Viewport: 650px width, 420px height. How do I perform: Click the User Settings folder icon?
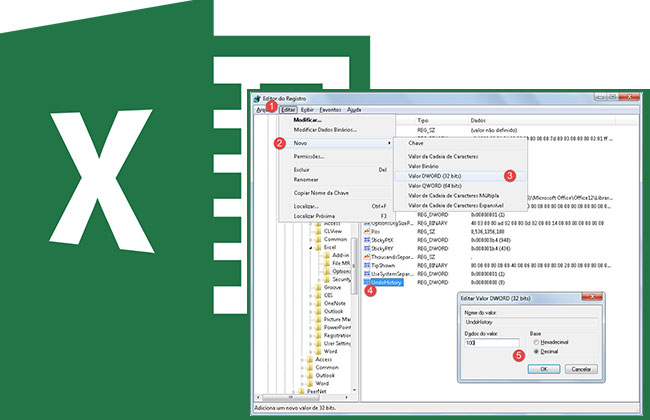[x=318, y=343]
